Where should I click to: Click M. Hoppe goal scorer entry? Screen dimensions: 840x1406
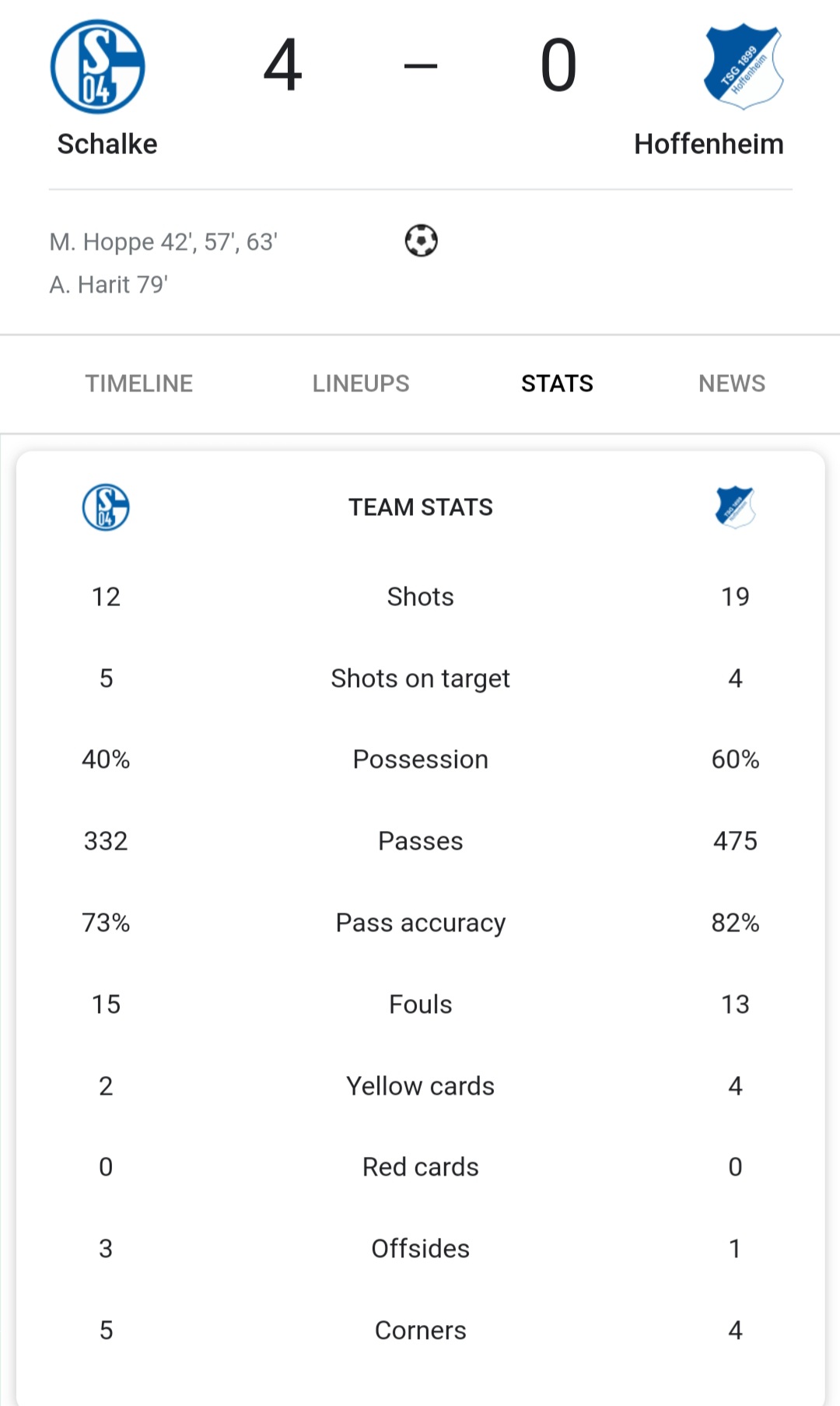[163, 242]
